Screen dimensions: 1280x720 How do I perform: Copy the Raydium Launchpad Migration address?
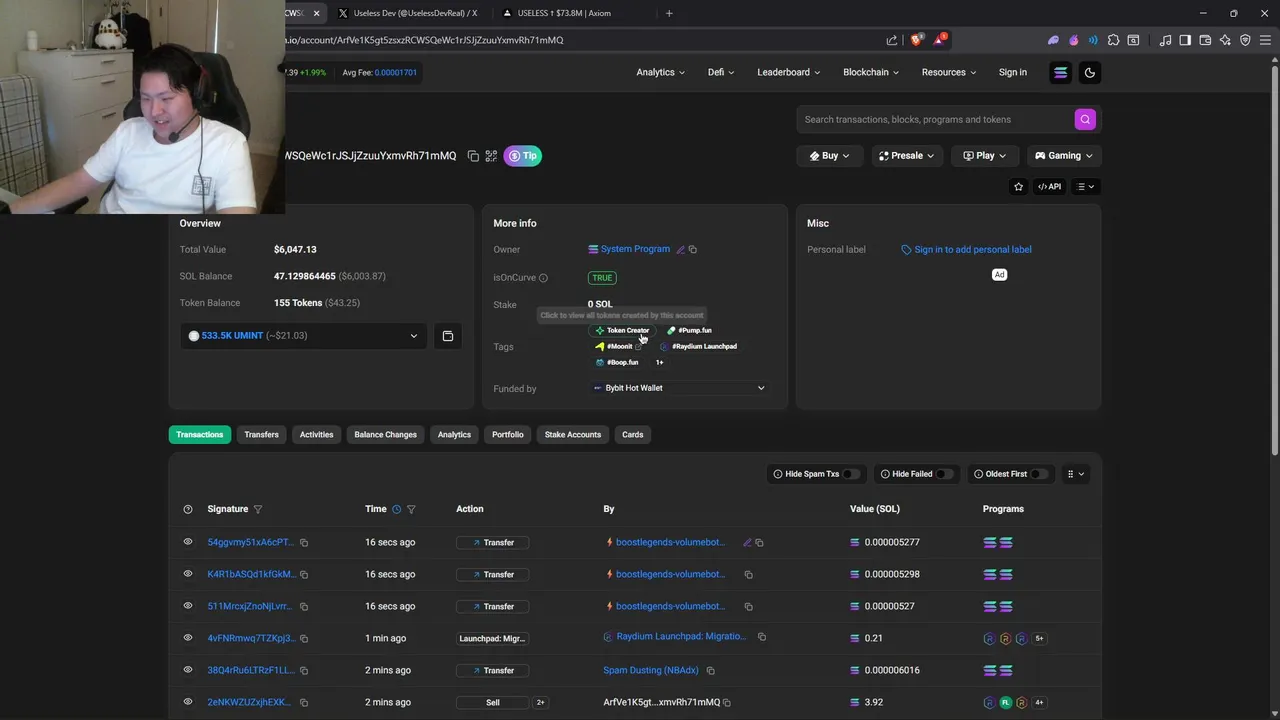click(762, 637)
